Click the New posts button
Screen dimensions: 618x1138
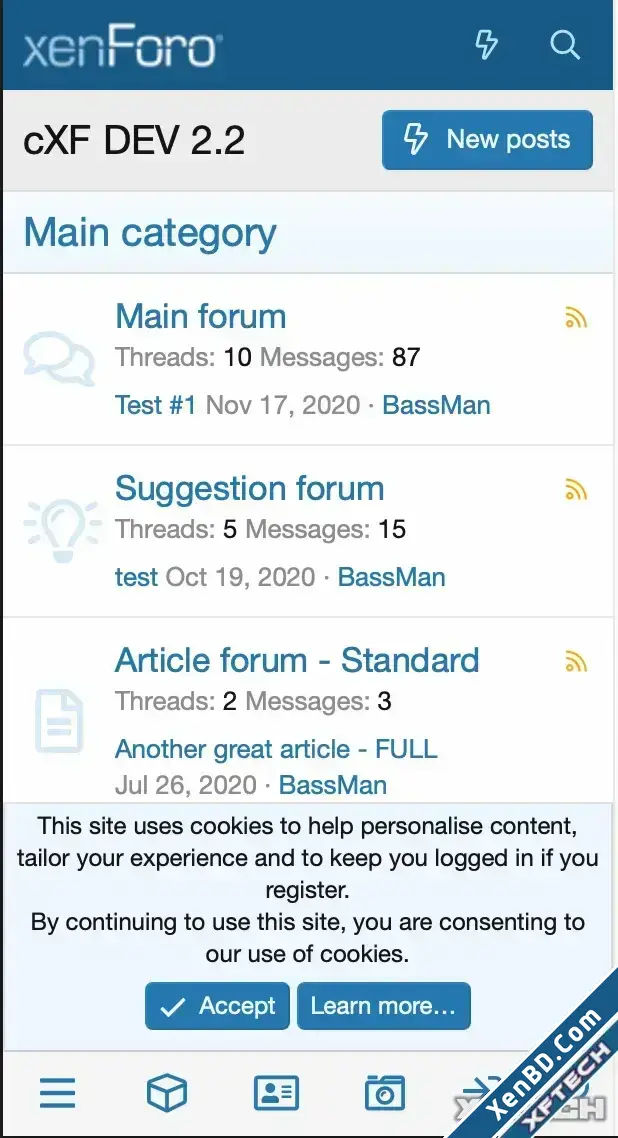[x=487, y=140]
